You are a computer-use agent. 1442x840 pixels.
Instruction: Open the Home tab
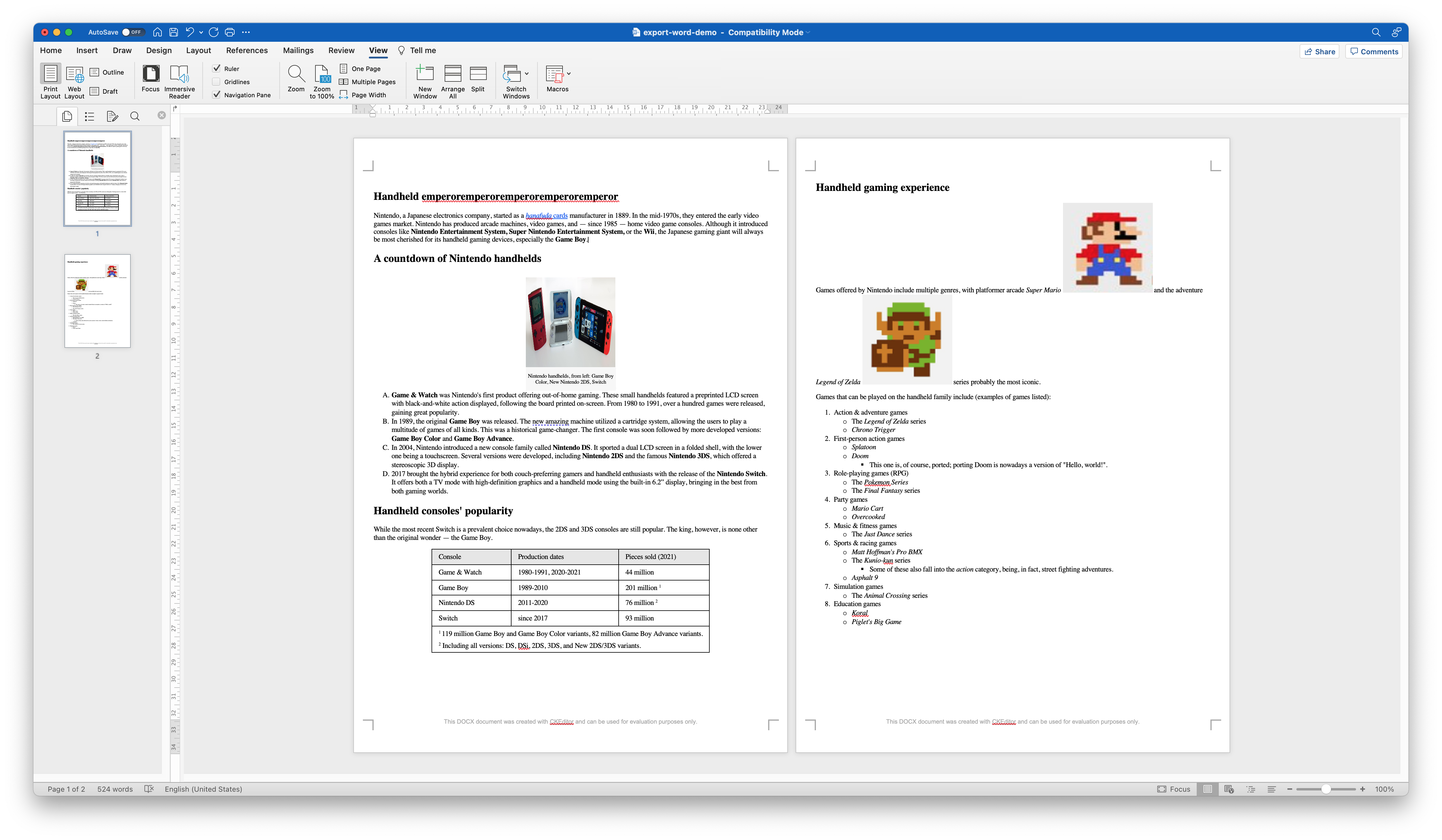[x=51, y=50]
